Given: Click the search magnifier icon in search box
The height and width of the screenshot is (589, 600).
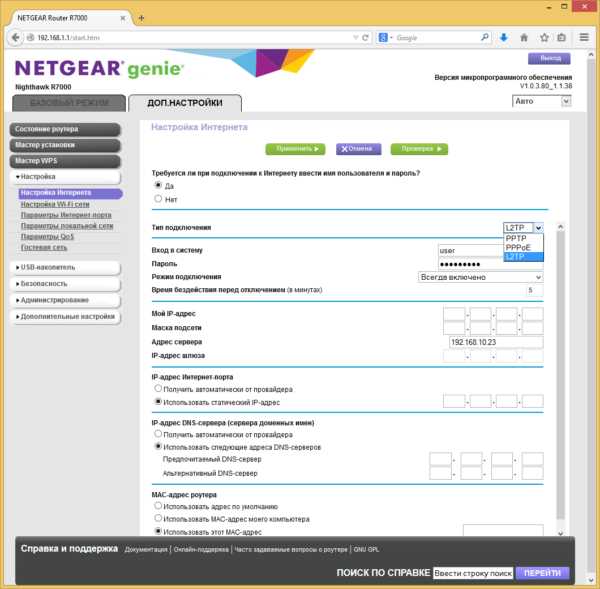Looking at the screenshot, I should pos(484,37).
